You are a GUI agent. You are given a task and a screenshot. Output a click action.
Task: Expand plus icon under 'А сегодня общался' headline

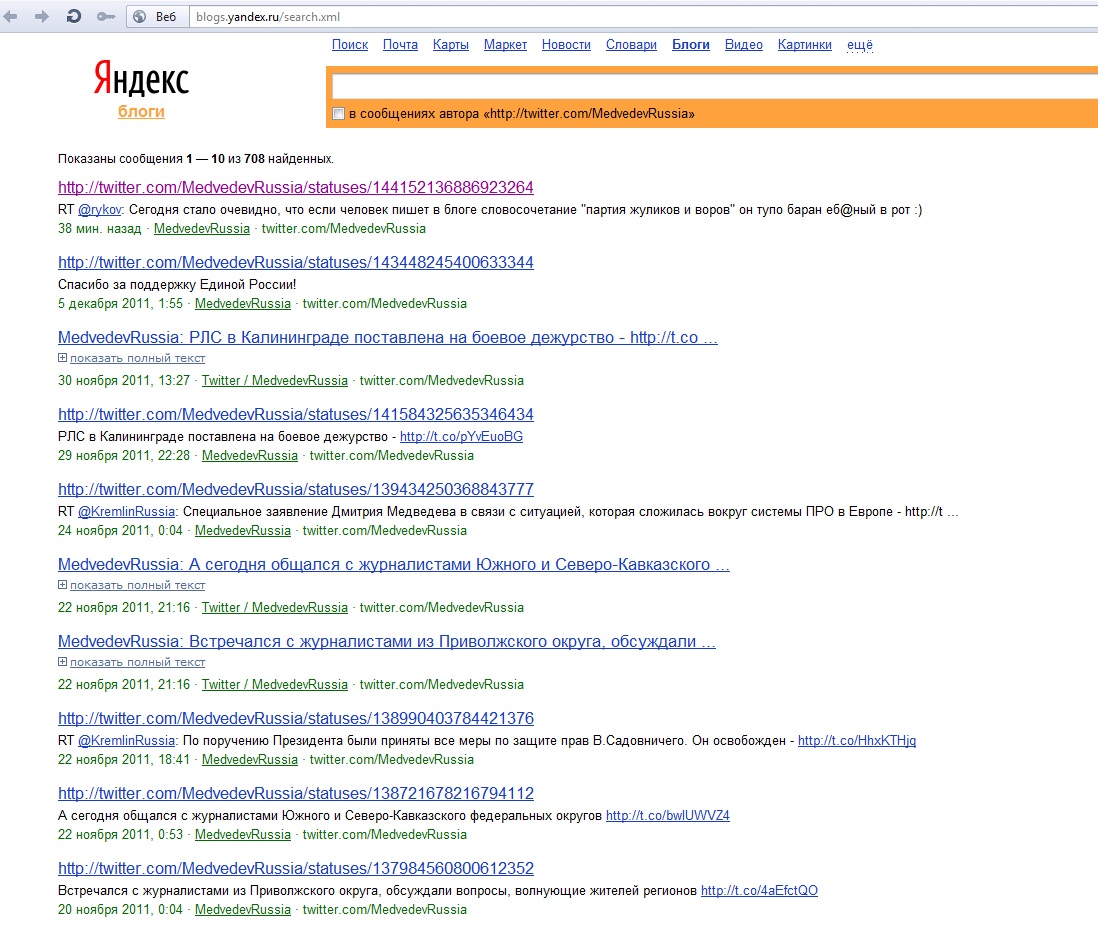[62, 585]
